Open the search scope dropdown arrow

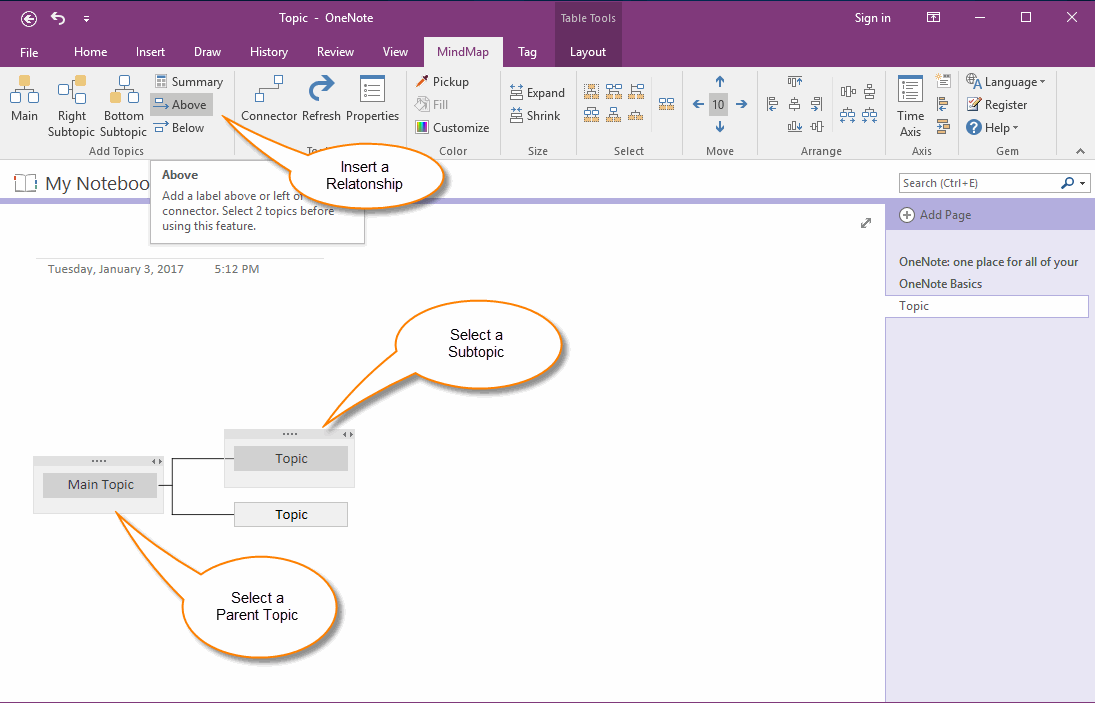coord(1083,184)
